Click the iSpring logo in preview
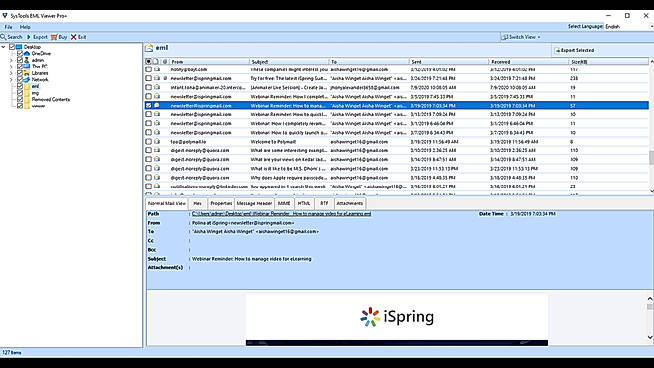The height and width of the screenshot is (368, 654). pyautogui.click(x=397, y=317)
